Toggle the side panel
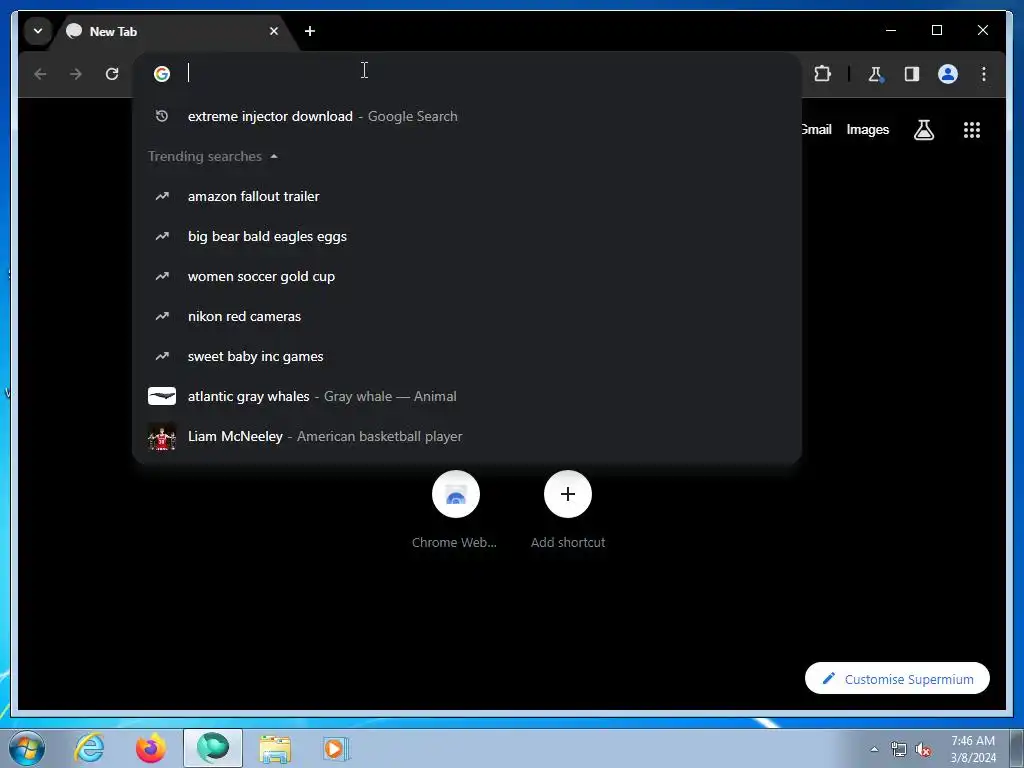 (x=912, y=74)
